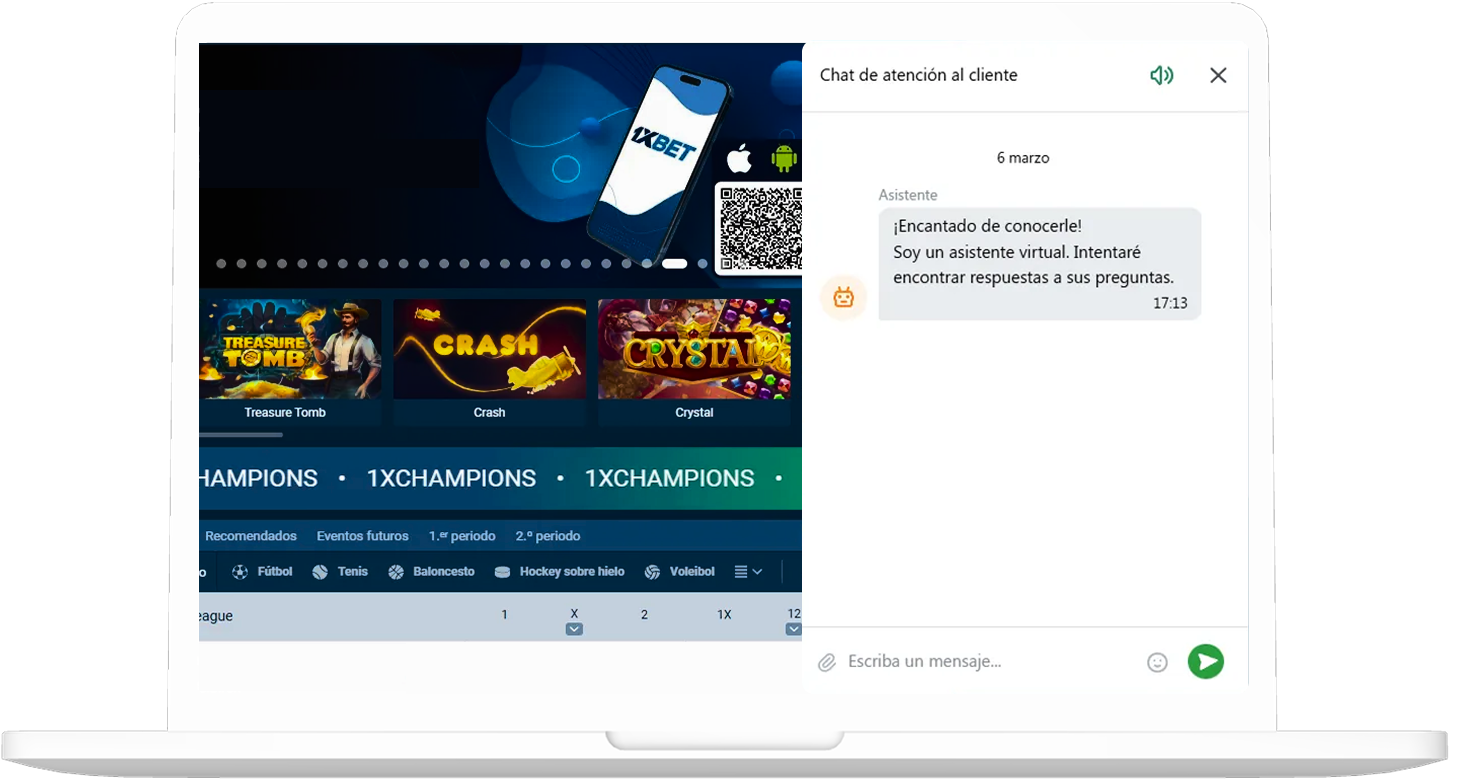
Task: Expand the X column dropdown arrow
Action: click(x=574, y=629)
